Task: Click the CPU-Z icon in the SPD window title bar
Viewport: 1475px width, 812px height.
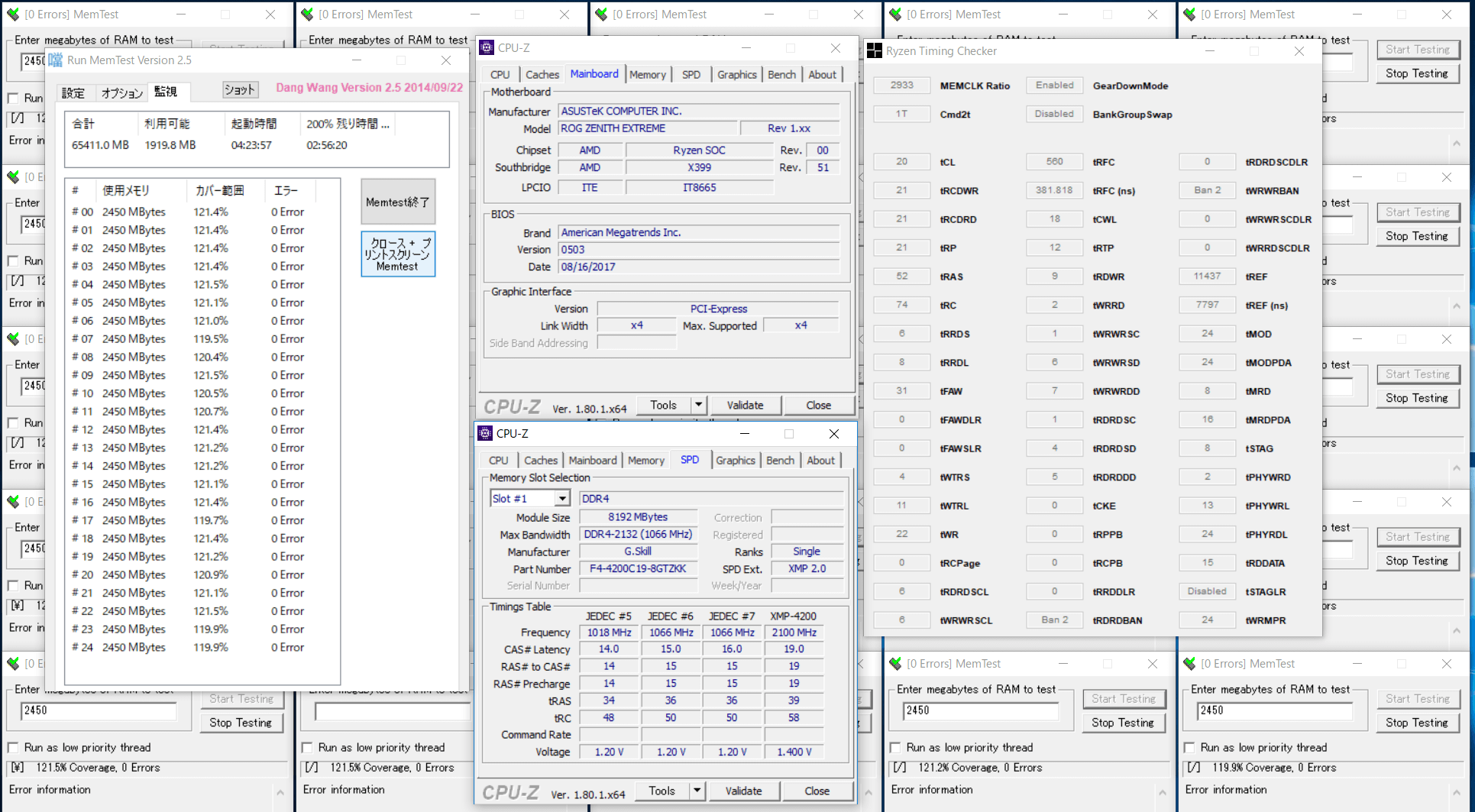Action: [x=485, y=433]
